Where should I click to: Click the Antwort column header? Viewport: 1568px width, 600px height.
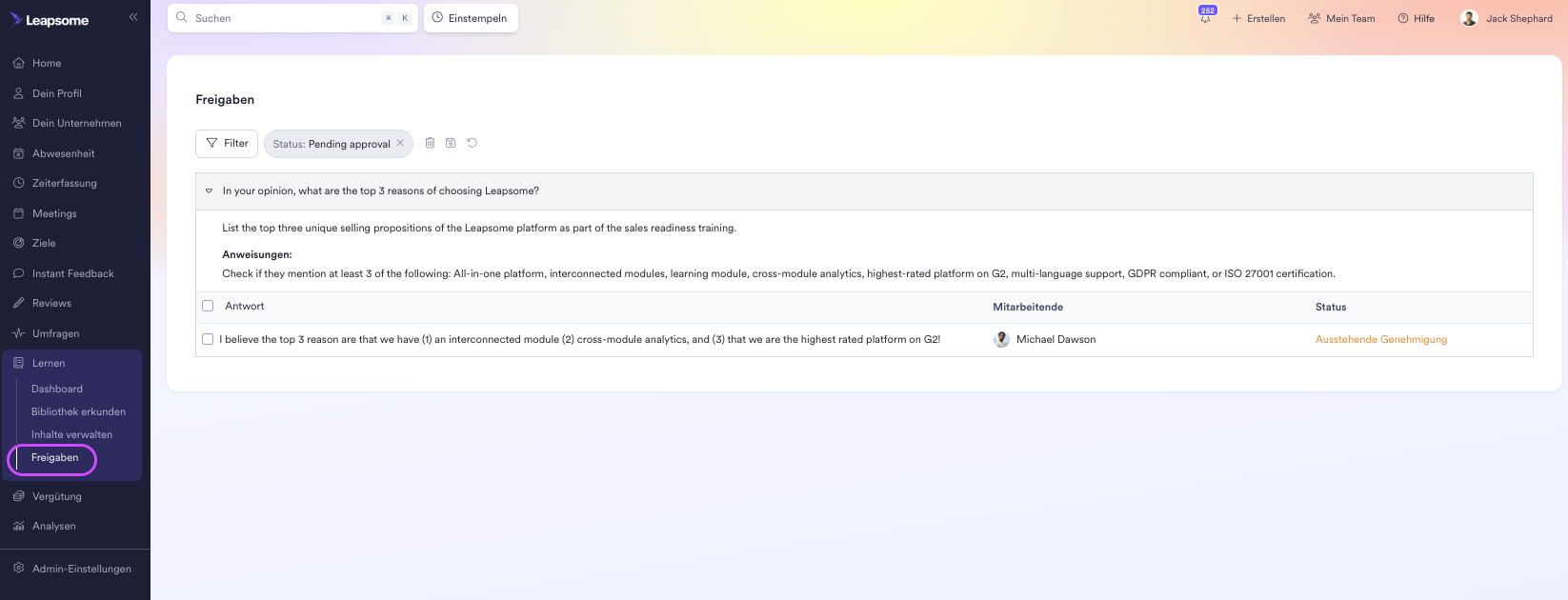pyautogui.click(x=245, y=306)
